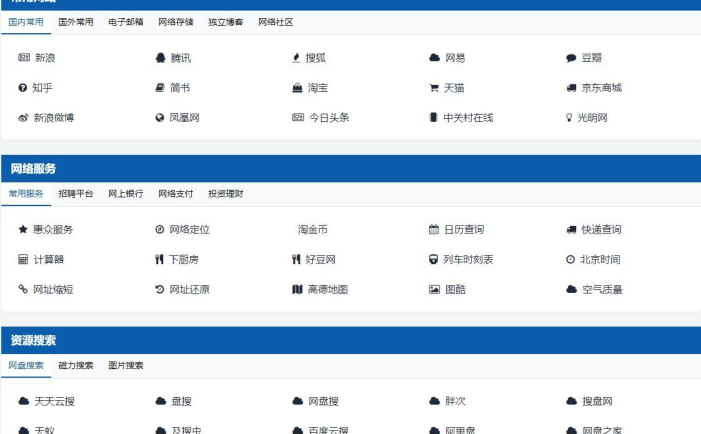701x434 pixels.
Task: Visit the 胖次 link
Action: click(455, 401)
